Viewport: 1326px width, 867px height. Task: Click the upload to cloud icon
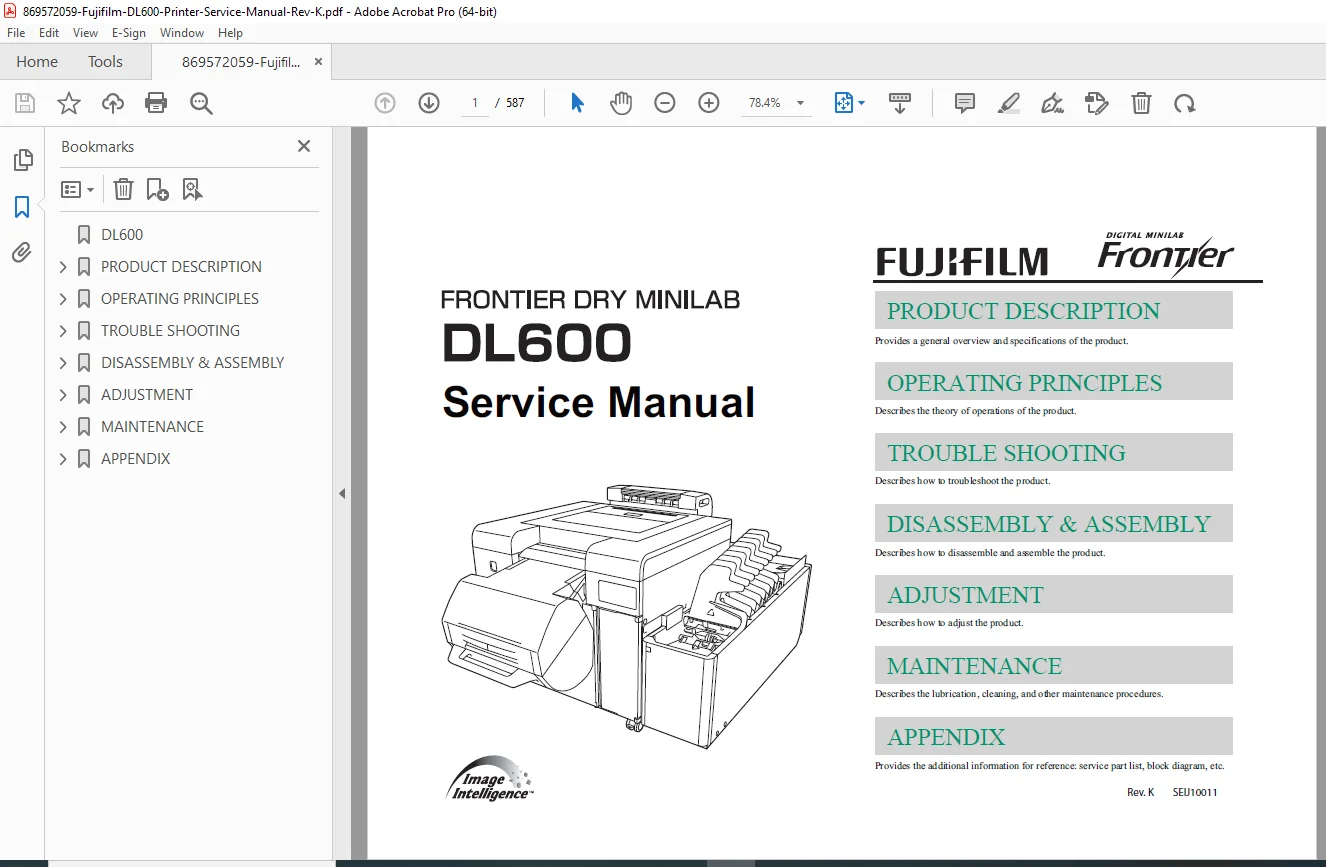click(x=113, y=103)
